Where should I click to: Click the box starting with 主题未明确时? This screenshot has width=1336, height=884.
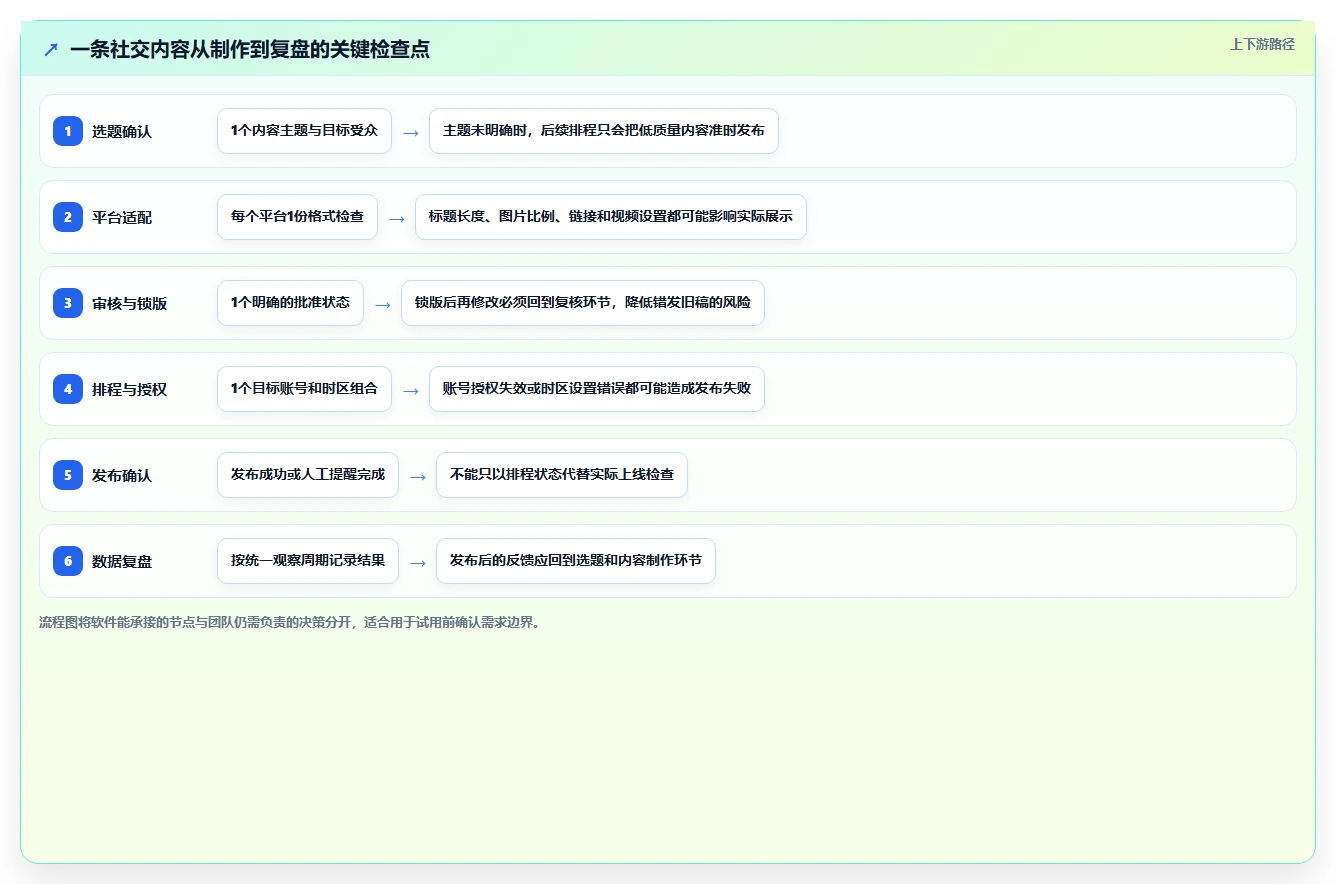tap(604, 131)
